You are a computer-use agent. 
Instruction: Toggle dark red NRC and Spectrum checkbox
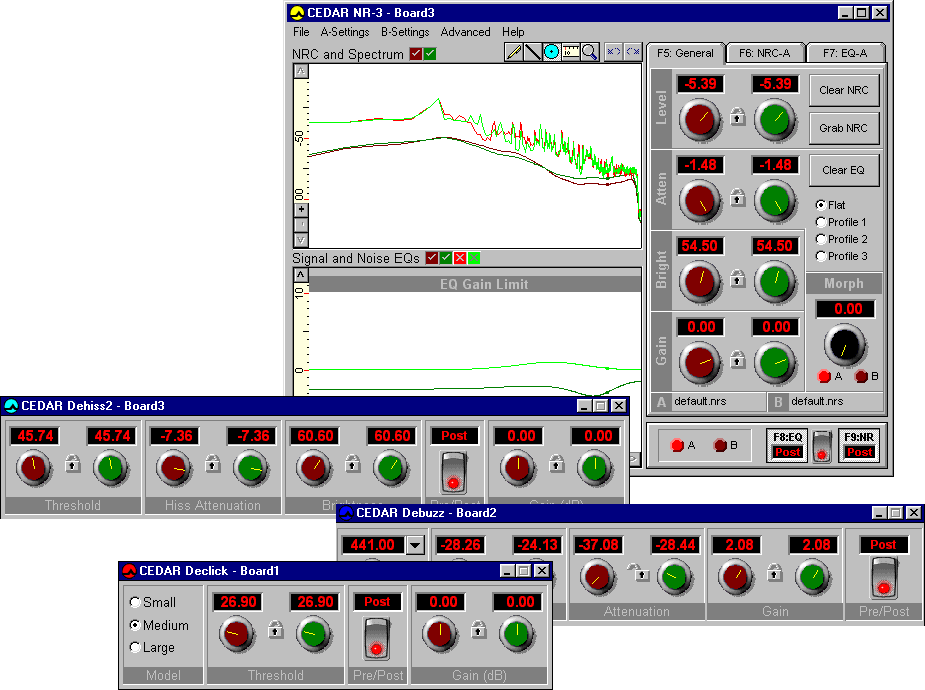tap(416, 54)
